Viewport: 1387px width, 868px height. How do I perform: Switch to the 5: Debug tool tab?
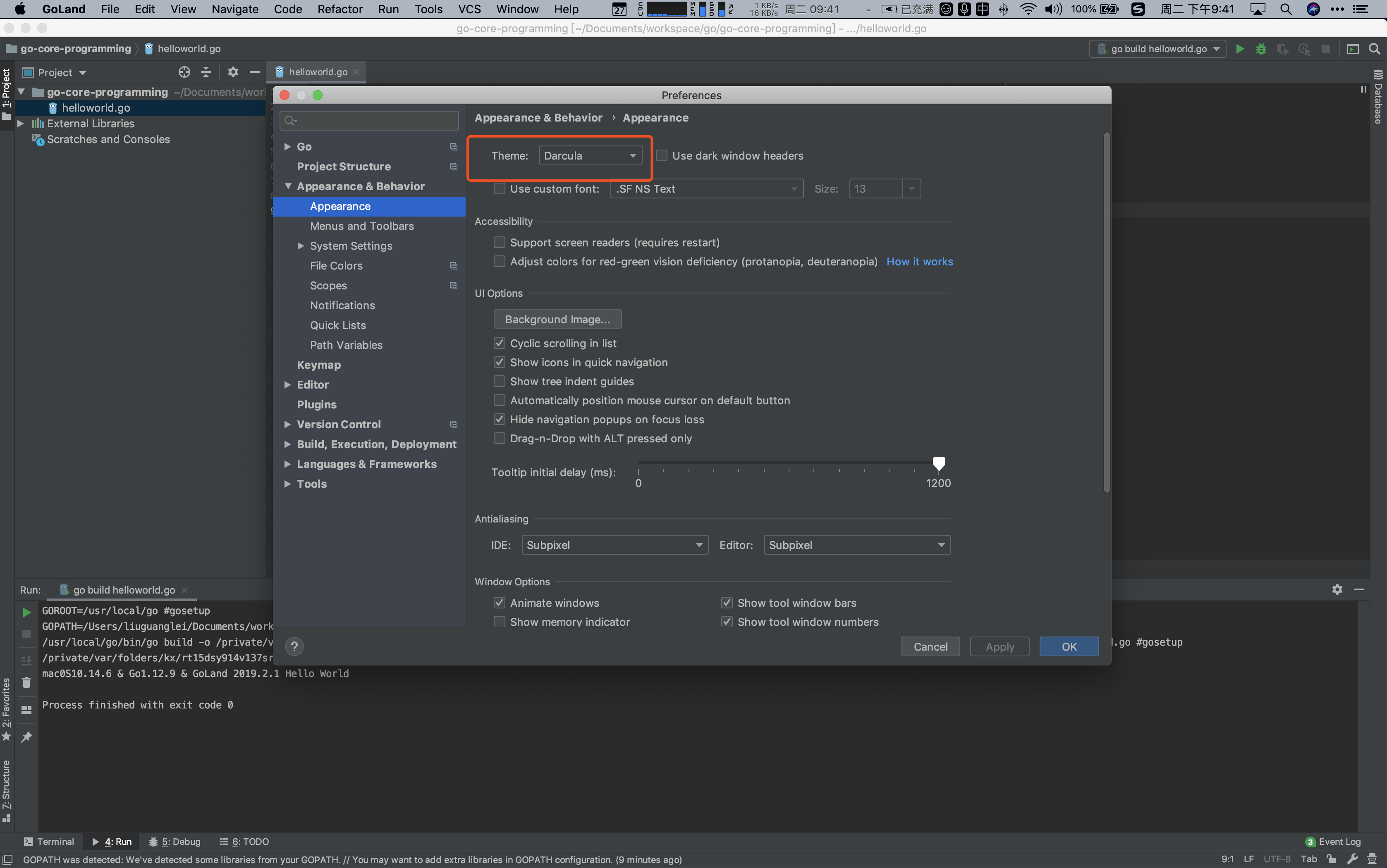click(x=175, y=842)
